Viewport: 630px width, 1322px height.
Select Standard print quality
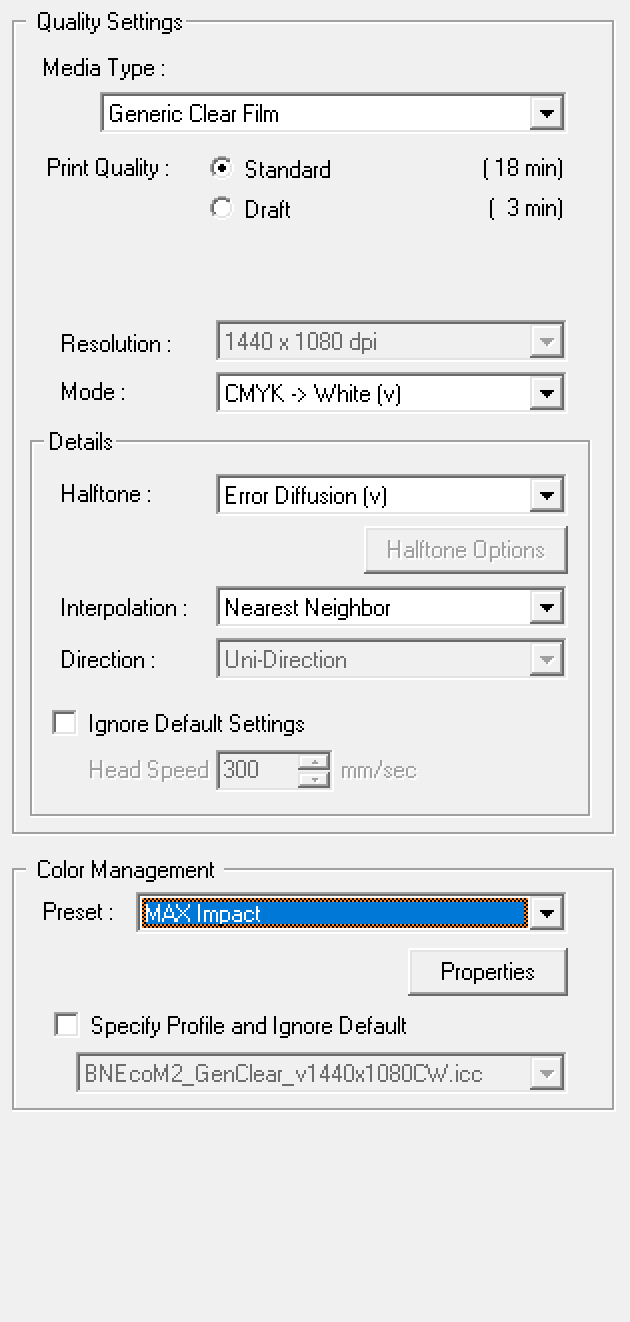221,168
